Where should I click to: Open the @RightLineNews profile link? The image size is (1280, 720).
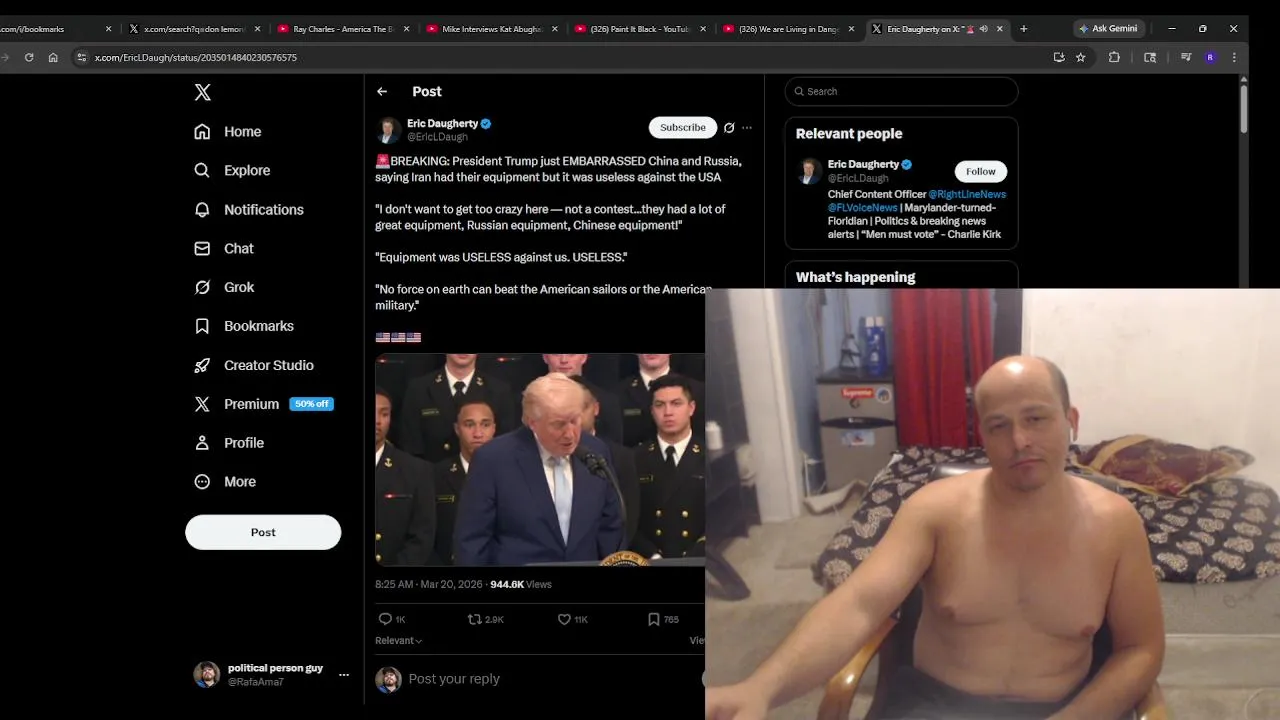pos(967,194)
